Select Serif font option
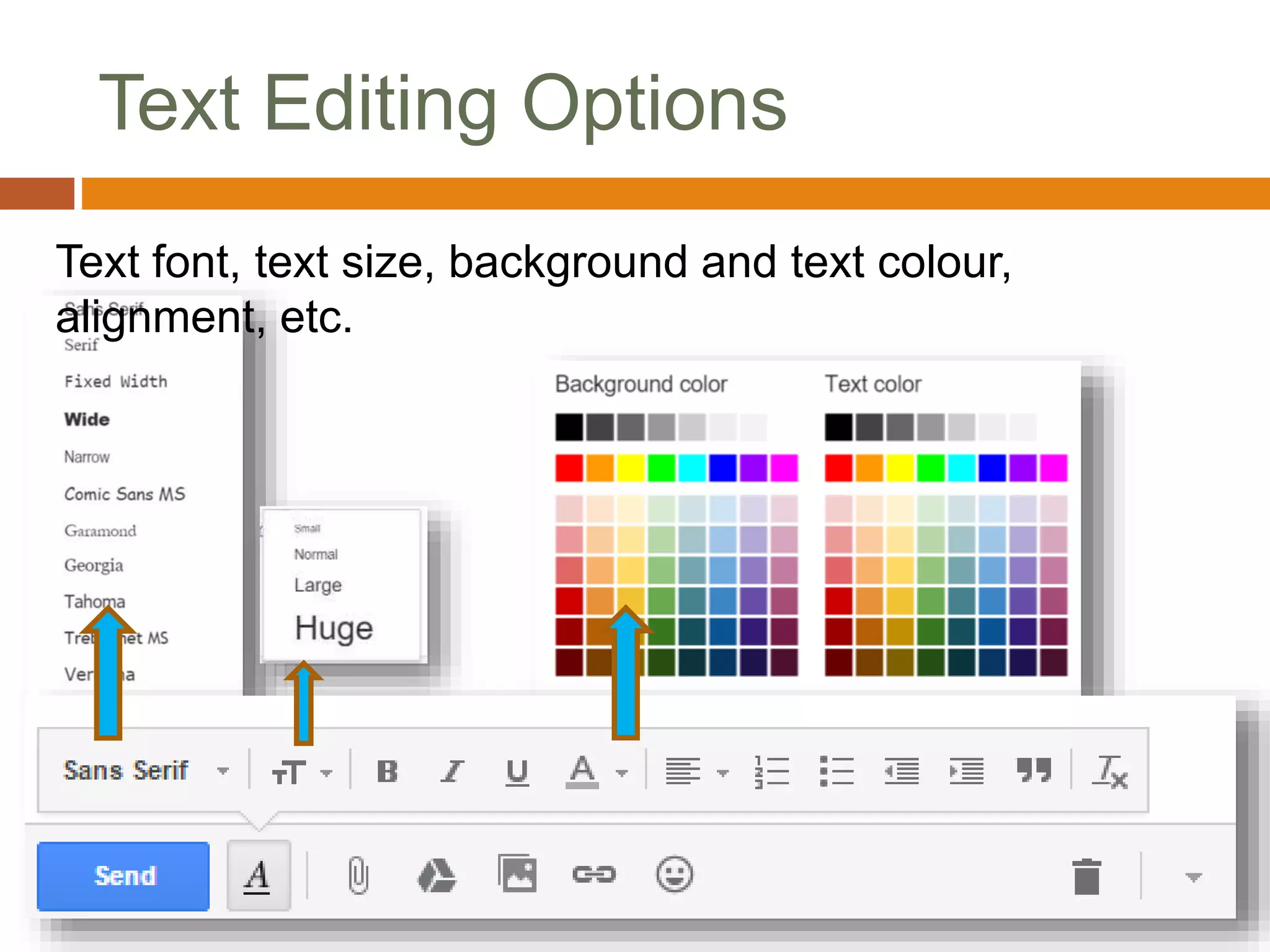The width and height of the screenshot is (1270, 952). tap(81, 345)
